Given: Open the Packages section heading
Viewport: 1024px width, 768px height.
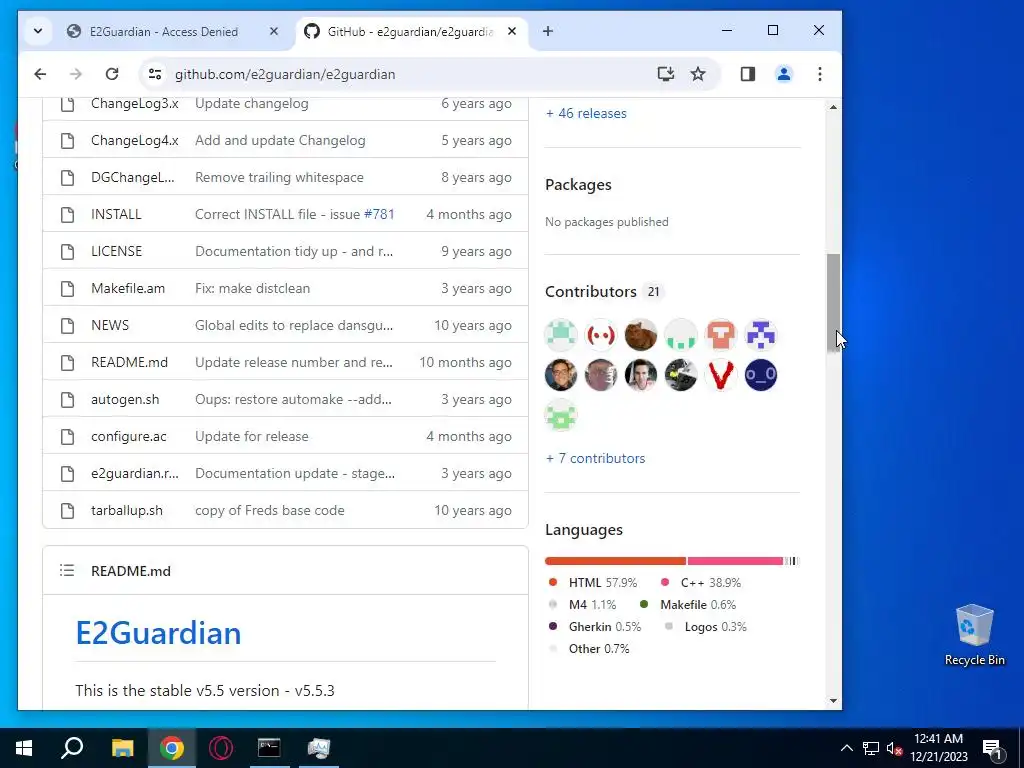Looking at the screenshot, I should point(578,185).
